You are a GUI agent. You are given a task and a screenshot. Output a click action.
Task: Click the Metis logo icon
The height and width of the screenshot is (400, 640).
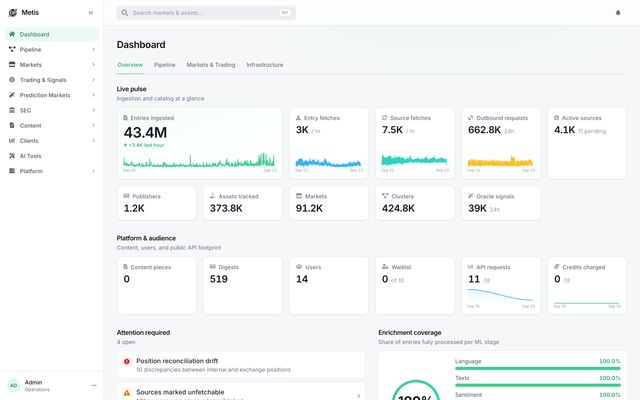coord(13,13)
